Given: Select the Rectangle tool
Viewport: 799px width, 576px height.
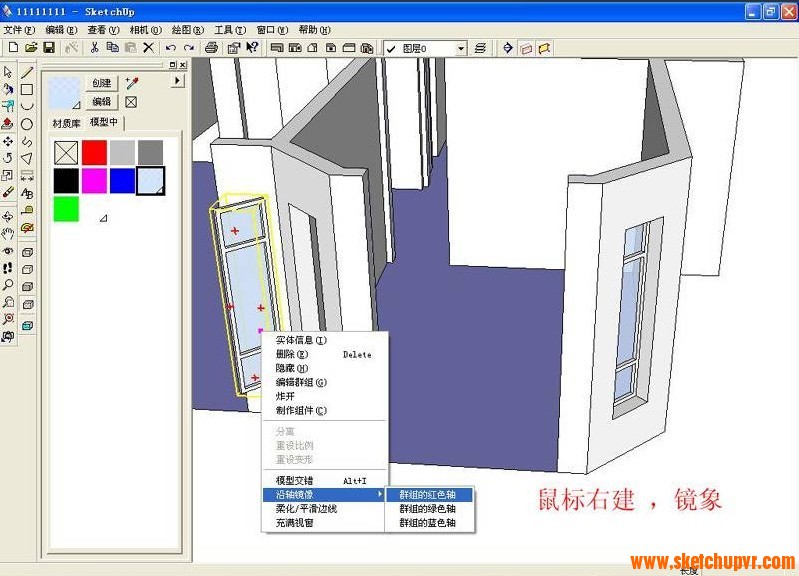Looking at the screenshot, I should (27, 89).
